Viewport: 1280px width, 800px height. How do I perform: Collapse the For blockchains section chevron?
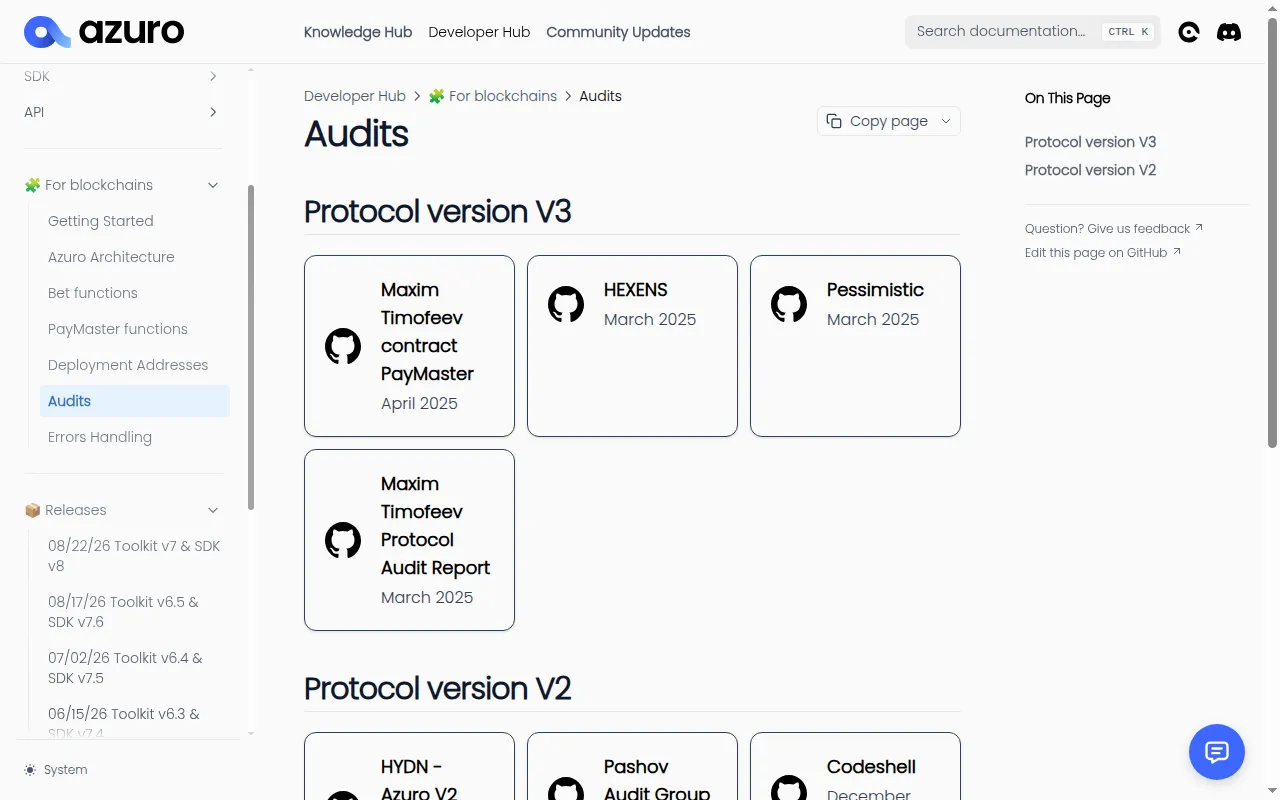coord(213,185)
